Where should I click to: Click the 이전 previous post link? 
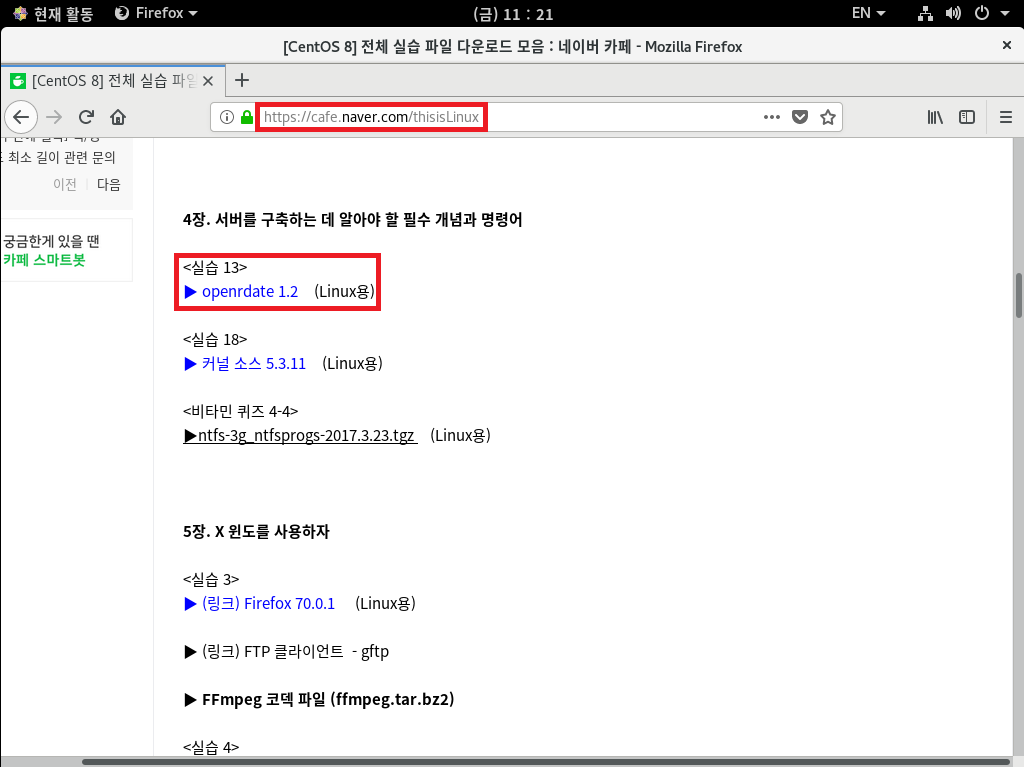pos(65,184)
